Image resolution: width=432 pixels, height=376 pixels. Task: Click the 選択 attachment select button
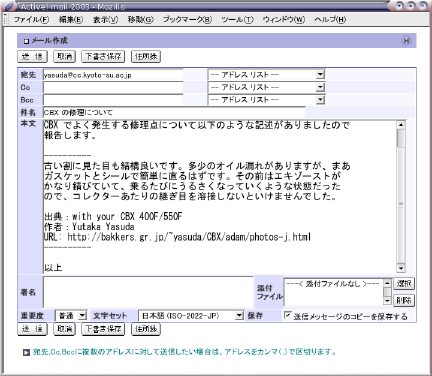click(404, 284)
